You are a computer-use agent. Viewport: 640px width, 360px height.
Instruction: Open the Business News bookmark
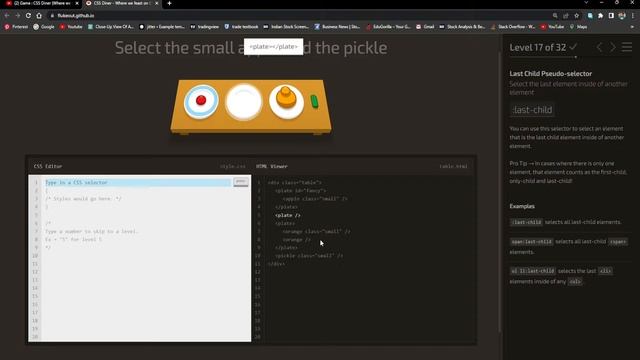coord(338,27)
